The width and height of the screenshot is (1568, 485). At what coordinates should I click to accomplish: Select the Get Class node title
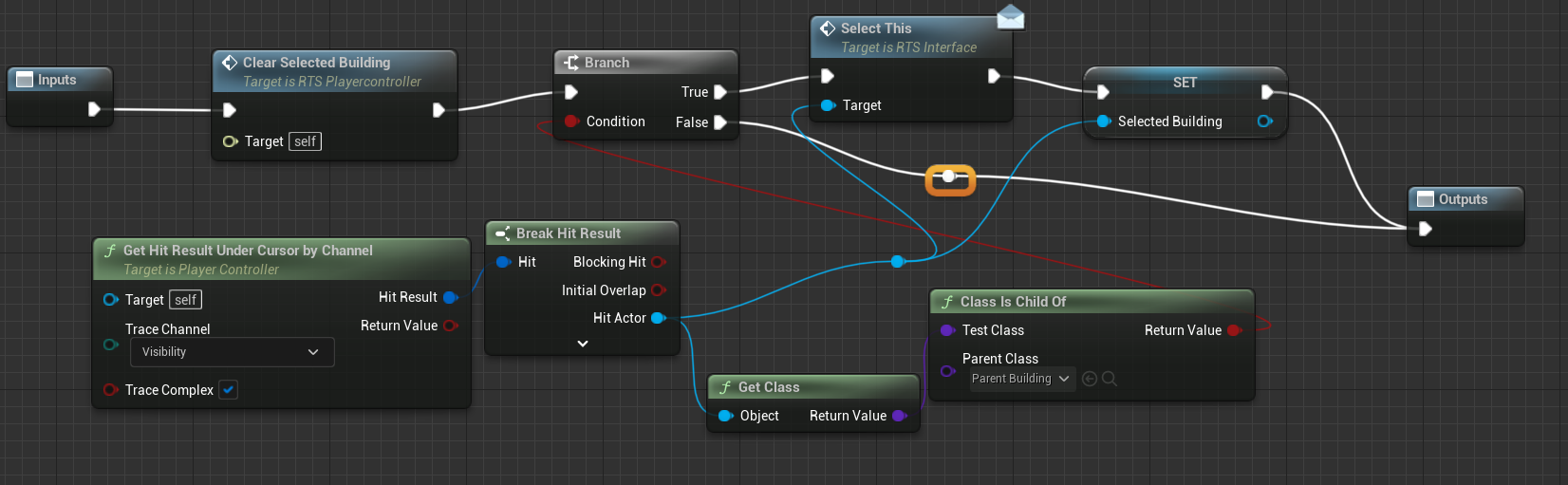(x=769, y=387)
